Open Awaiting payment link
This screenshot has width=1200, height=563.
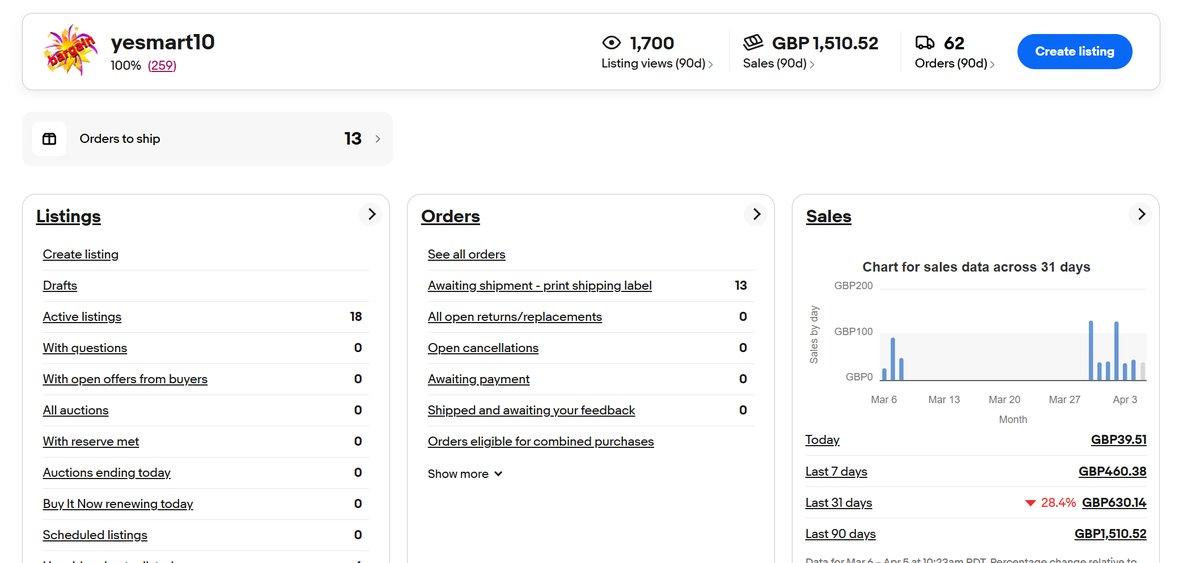[x=479, y=379]
